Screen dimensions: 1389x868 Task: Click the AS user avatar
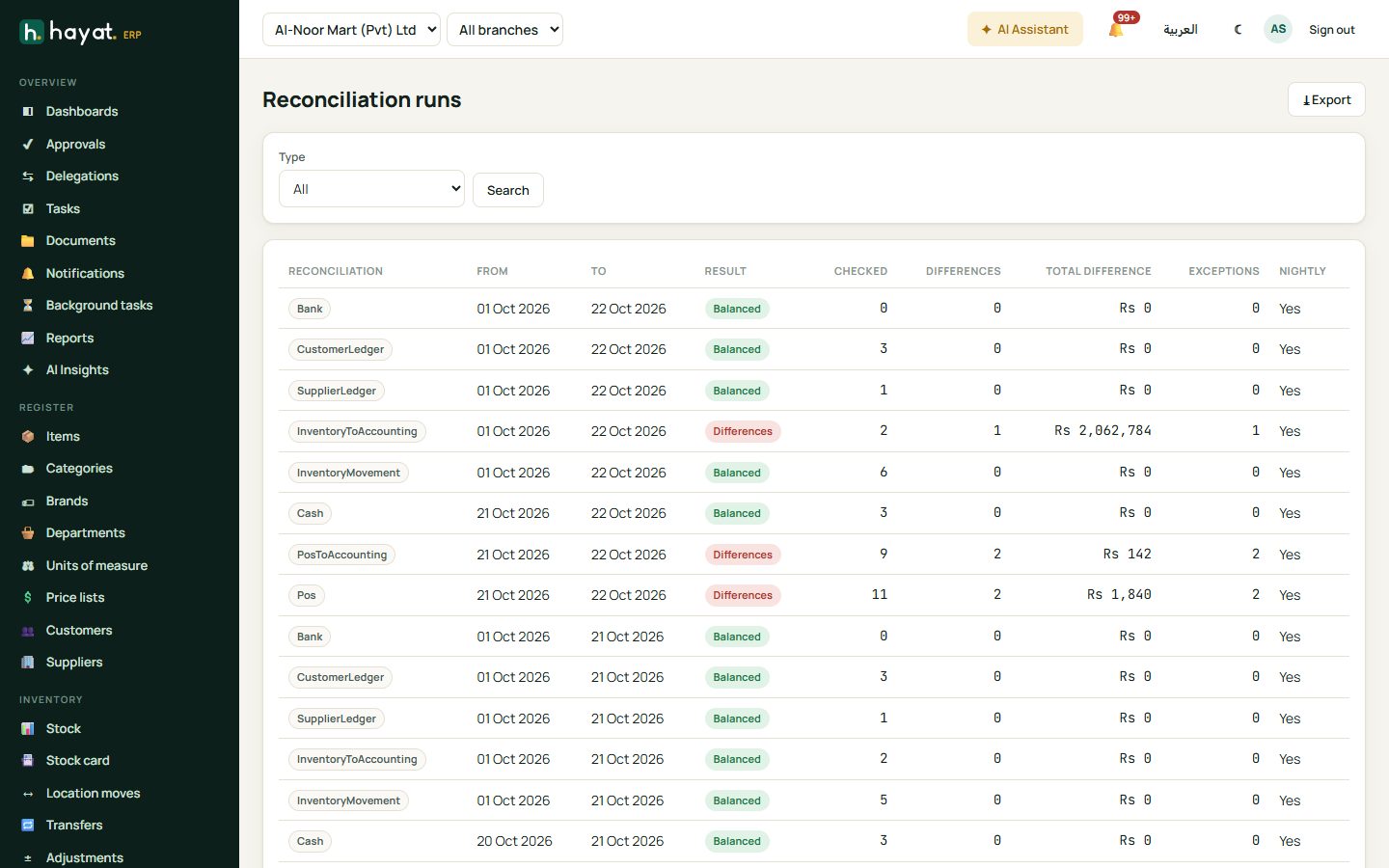click(x=1278, y=29)
